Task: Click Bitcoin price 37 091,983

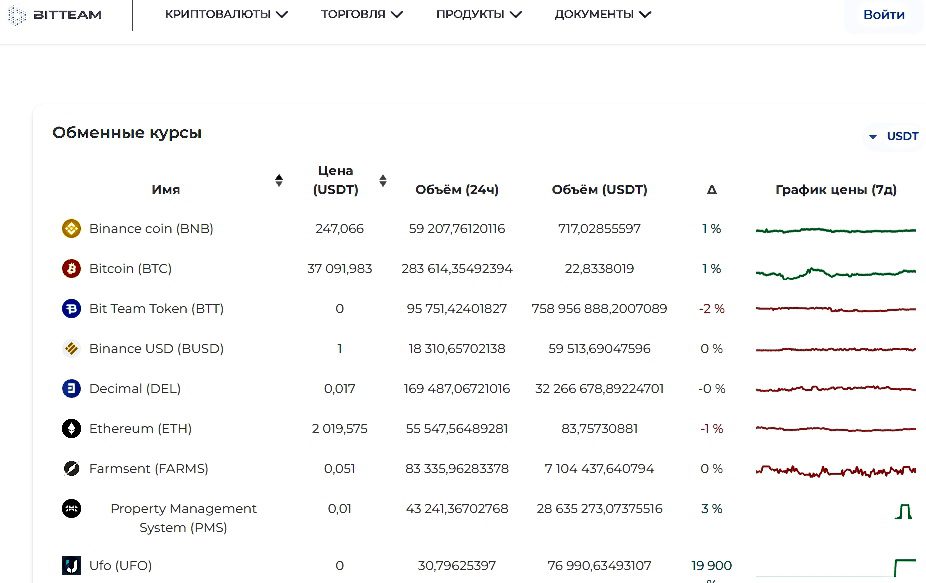Action: pos(340,268)
